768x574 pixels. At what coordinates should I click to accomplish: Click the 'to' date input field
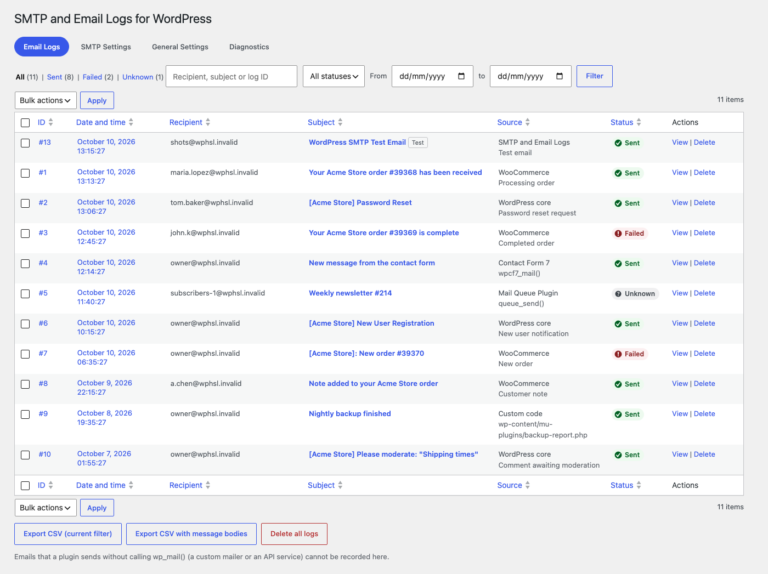(530, 76)
